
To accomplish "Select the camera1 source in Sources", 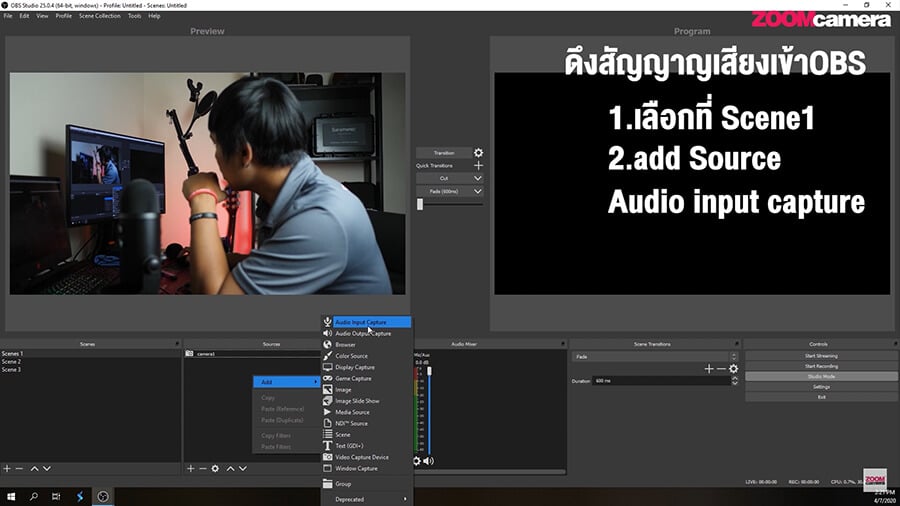I will 205,354.
